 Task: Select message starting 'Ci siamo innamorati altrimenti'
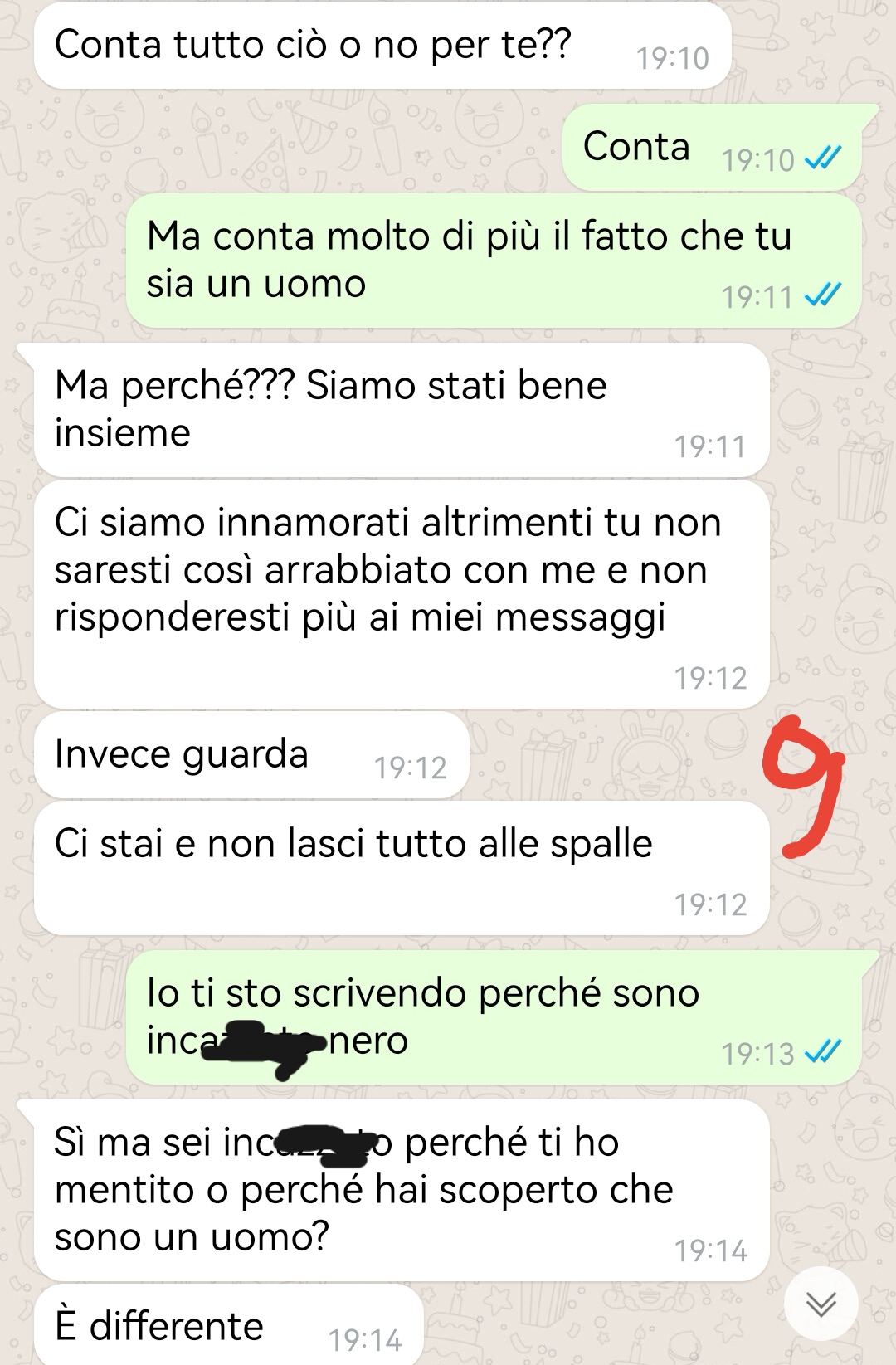point(402,595)
